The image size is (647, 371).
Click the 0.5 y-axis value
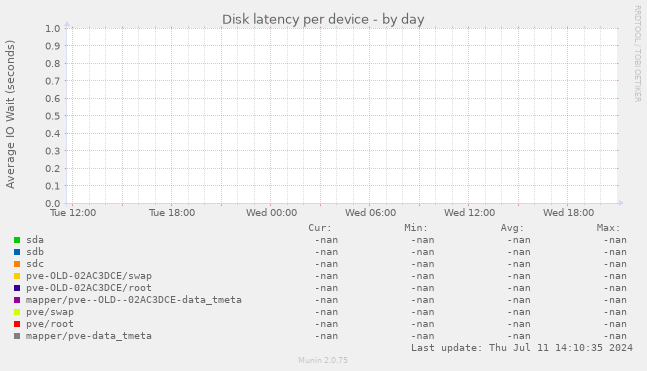(53, 116)
